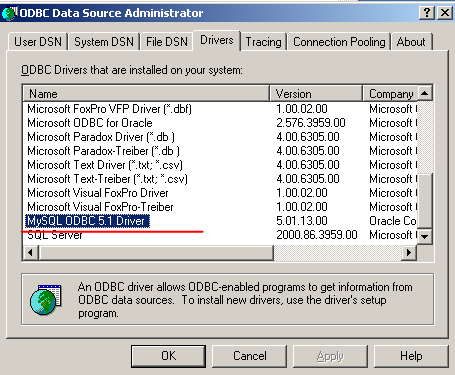
Task: Click version 4.00.6305.00 of Microsoft Paradox Driver
Action: click(x=308, y=137)
